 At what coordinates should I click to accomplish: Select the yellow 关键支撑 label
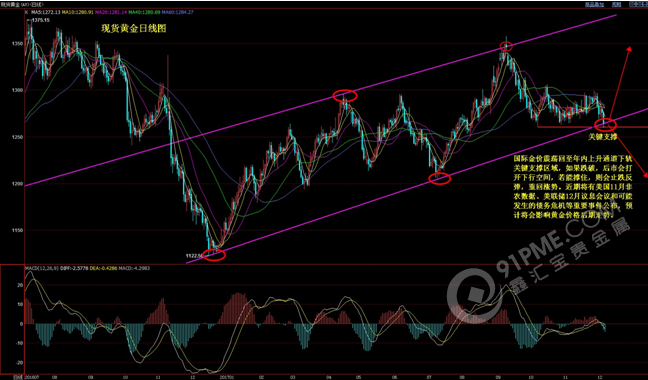point(603,137)
